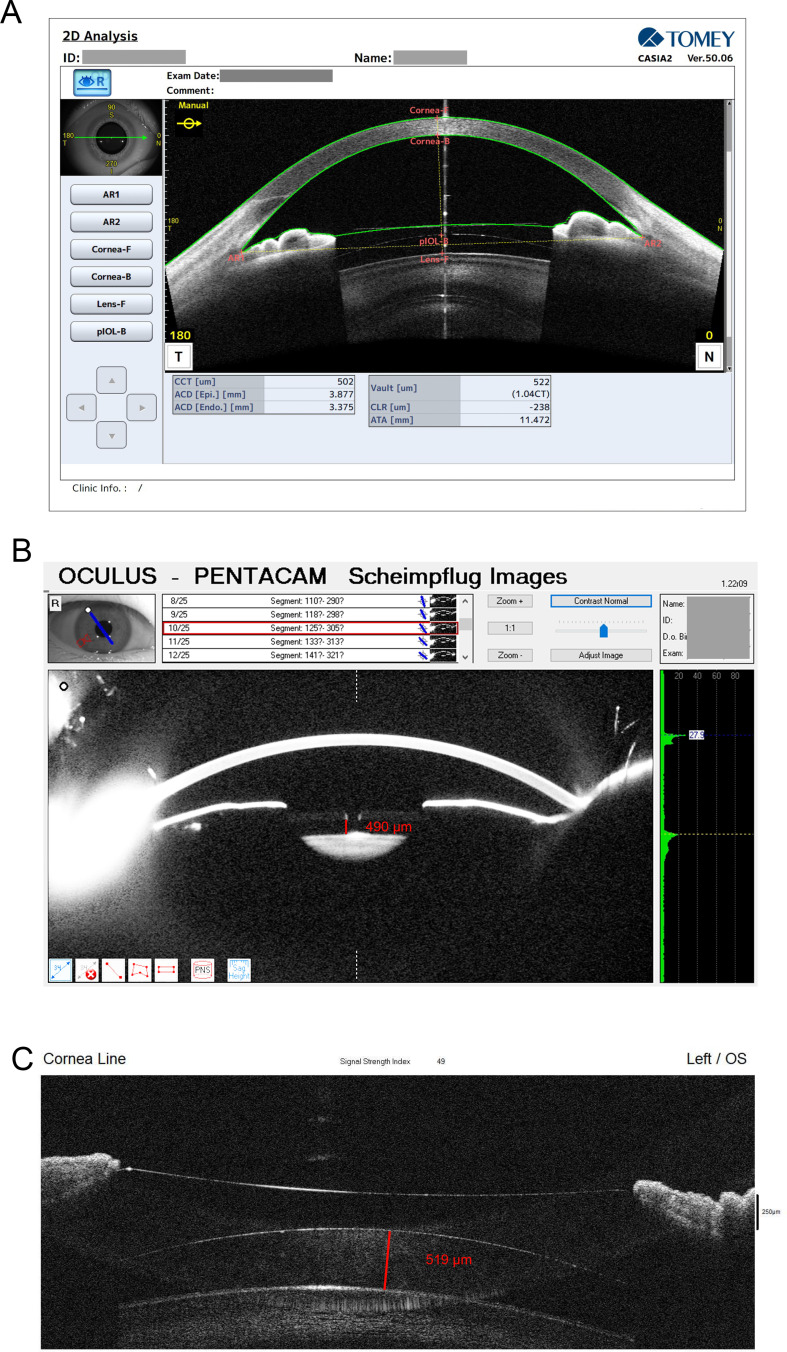Select the polygon area drawing tool
The height and width of the screenshot is (1352, 787).
click(x=140, y=969)
